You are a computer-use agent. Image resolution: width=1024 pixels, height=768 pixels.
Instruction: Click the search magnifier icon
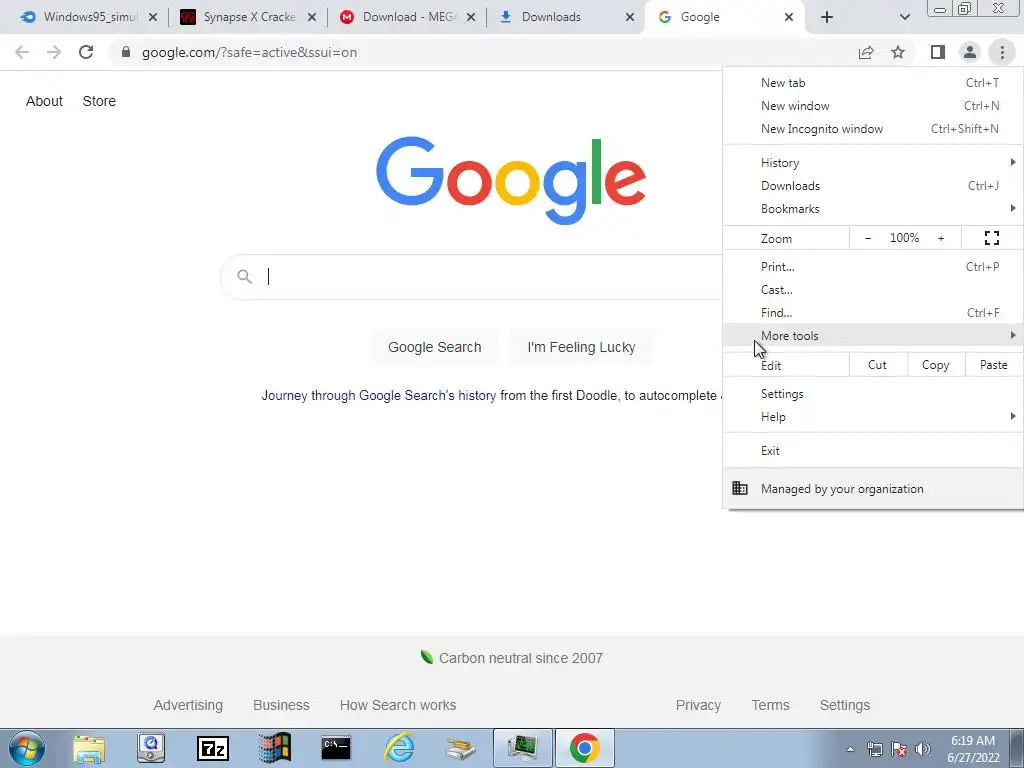click(x=244, y=277)
